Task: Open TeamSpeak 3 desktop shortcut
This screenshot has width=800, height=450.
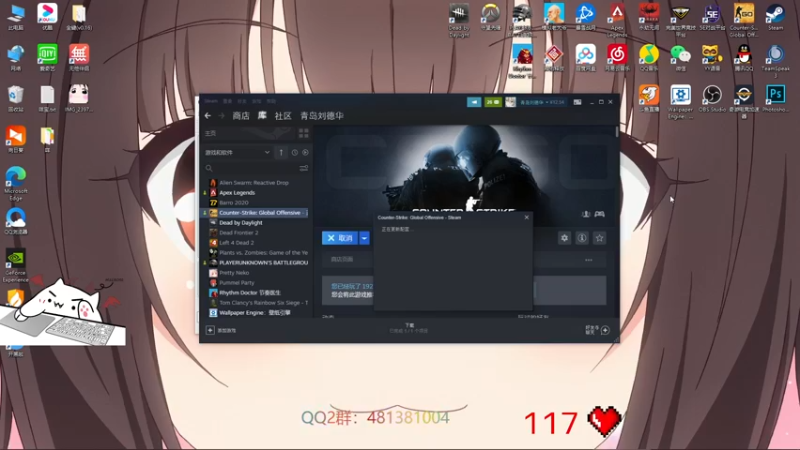Action: point(776,60)
